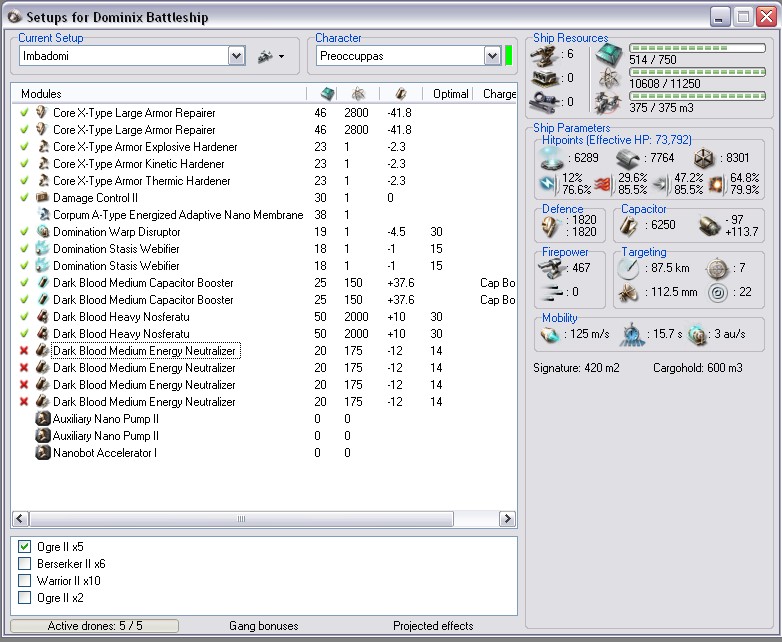Open the Current Setup dropdown showing Imbadomi
The image size is (782, 642).
pos(237,56)
